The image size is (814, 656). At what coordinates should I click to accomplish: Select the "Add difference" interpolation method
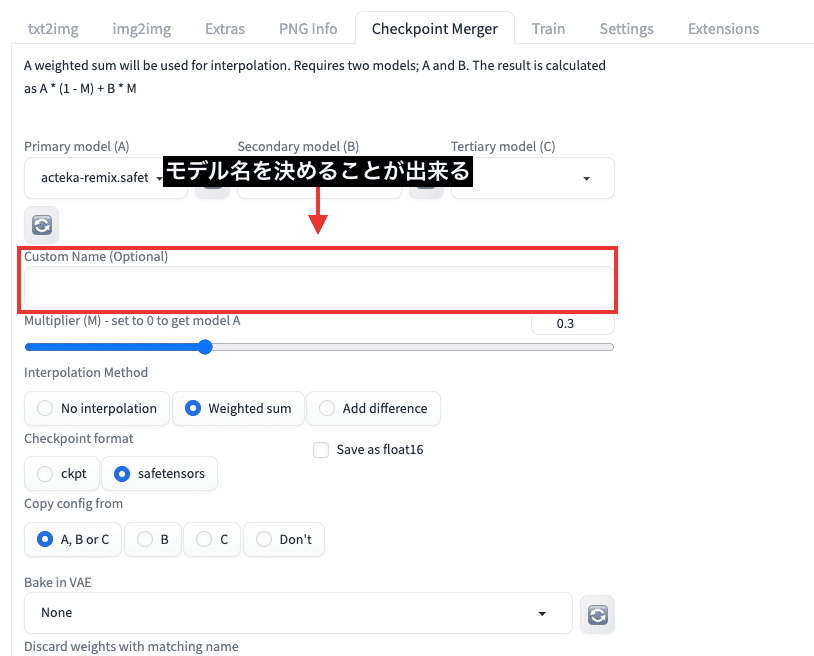pyautogui.click(x=373, y=408)
